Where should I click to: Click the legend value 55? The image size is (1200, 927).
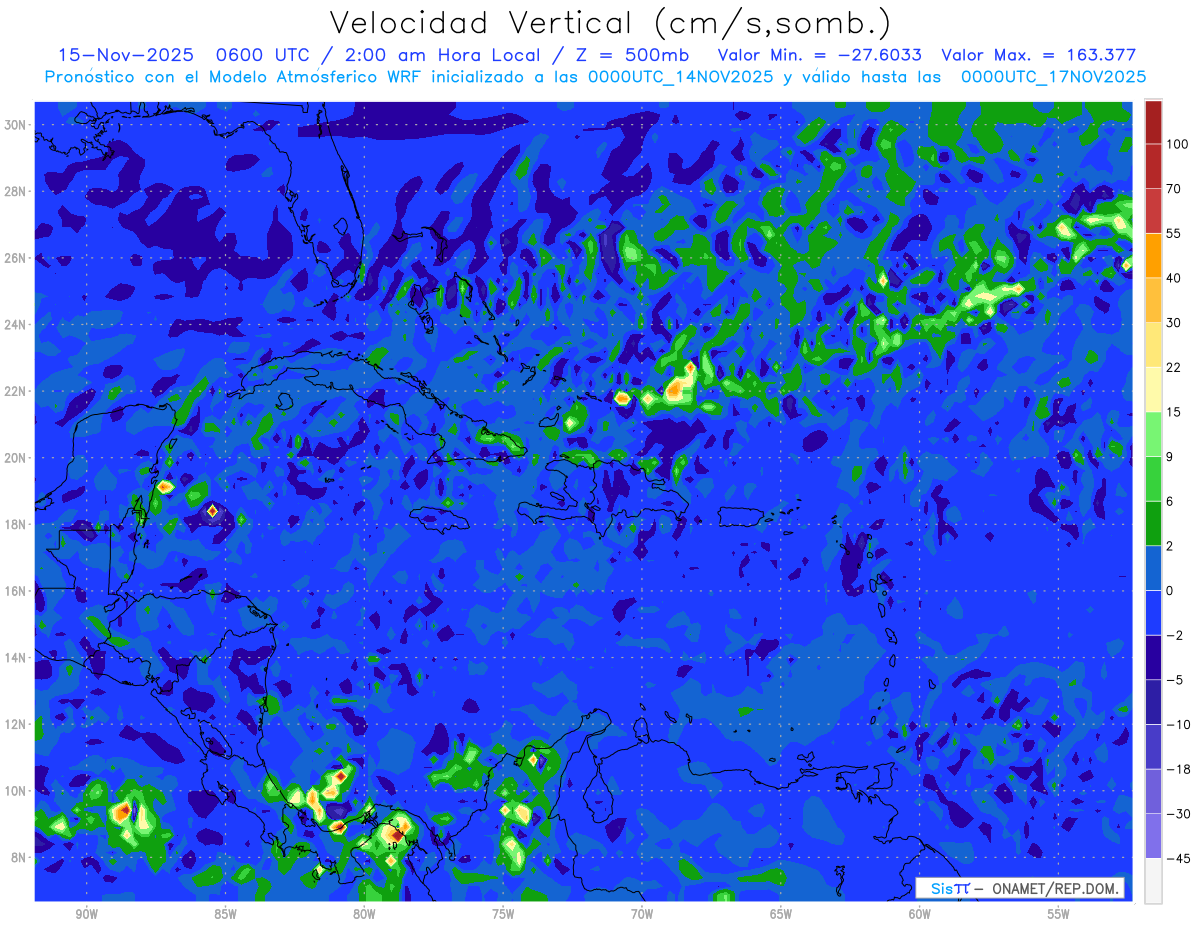pyautogui.click(x=1174, y=234)
